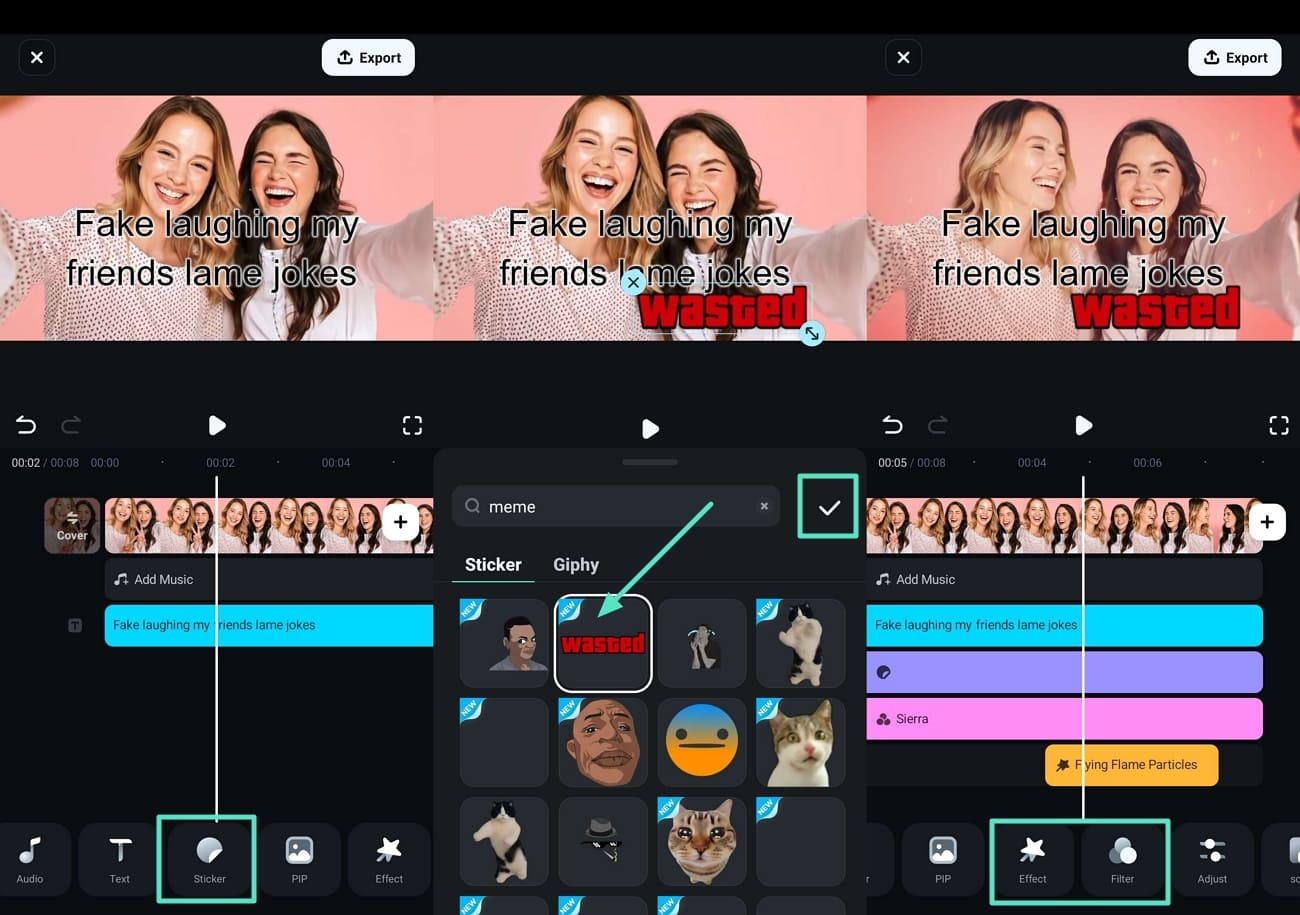This screenshot has width=1300, height=915.
Task: Enter fullscreen preview in the right screen
Action: coord(1278,426)
